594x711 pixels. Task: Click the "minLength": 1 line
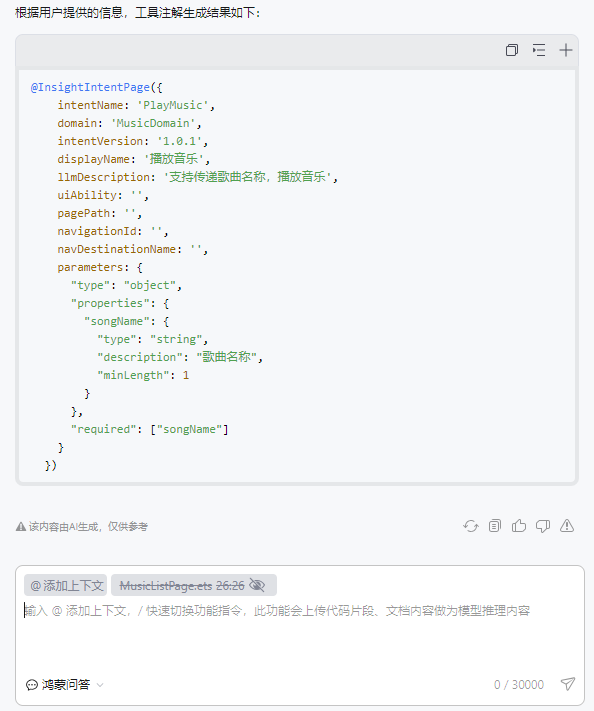(x=143, y=375)
